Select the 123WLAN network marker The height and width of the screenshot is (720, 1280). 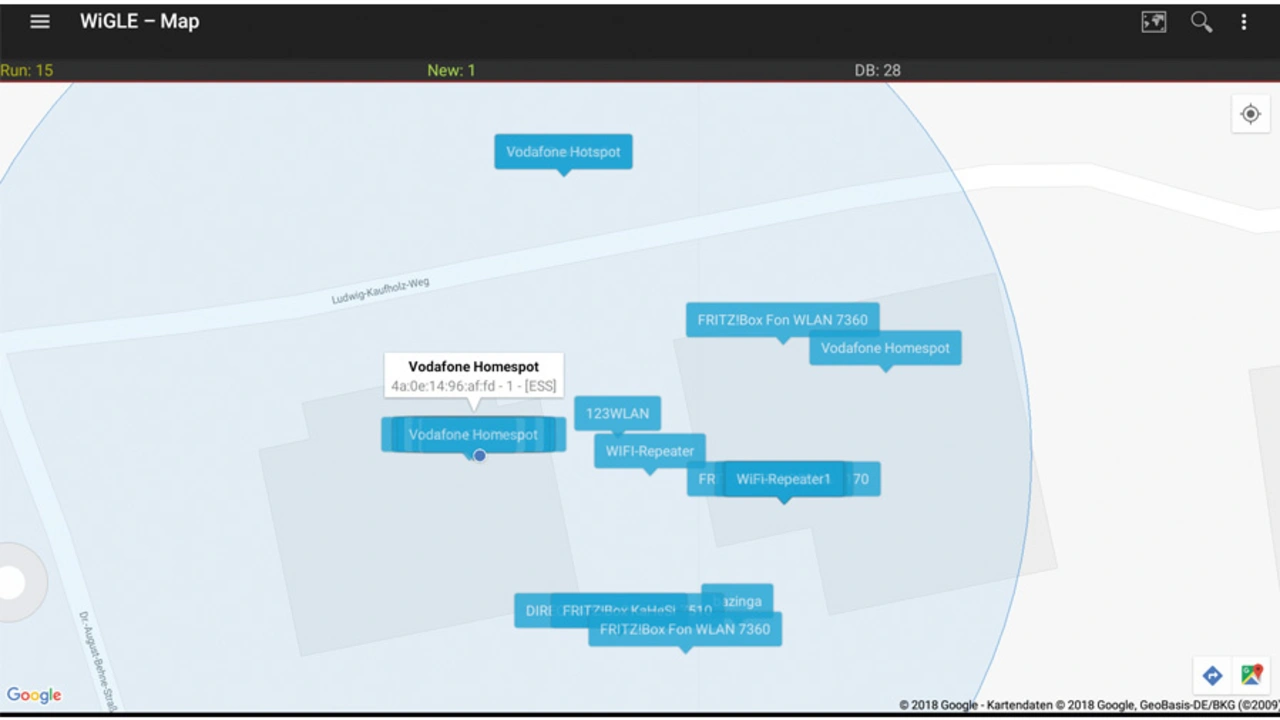617,413
